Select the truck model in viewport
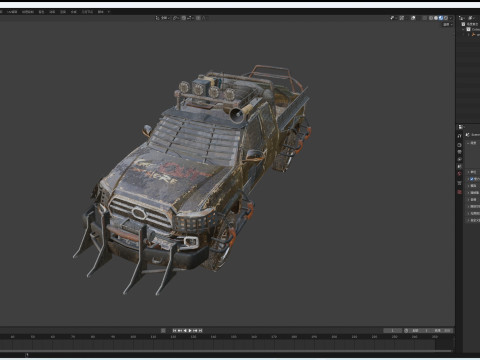The width and height of the screenshot is (480, 360). pos(193,180)
